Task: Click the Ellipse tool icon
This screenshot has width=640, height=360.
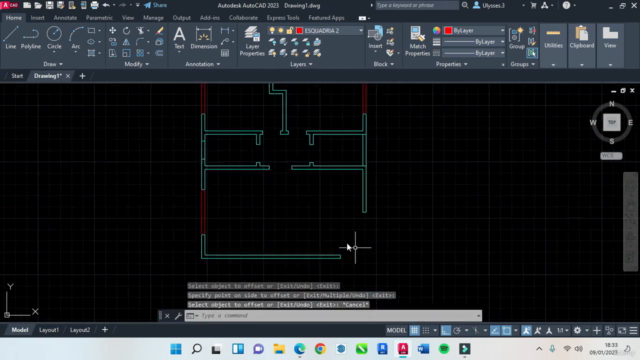Action: (91, 42)
